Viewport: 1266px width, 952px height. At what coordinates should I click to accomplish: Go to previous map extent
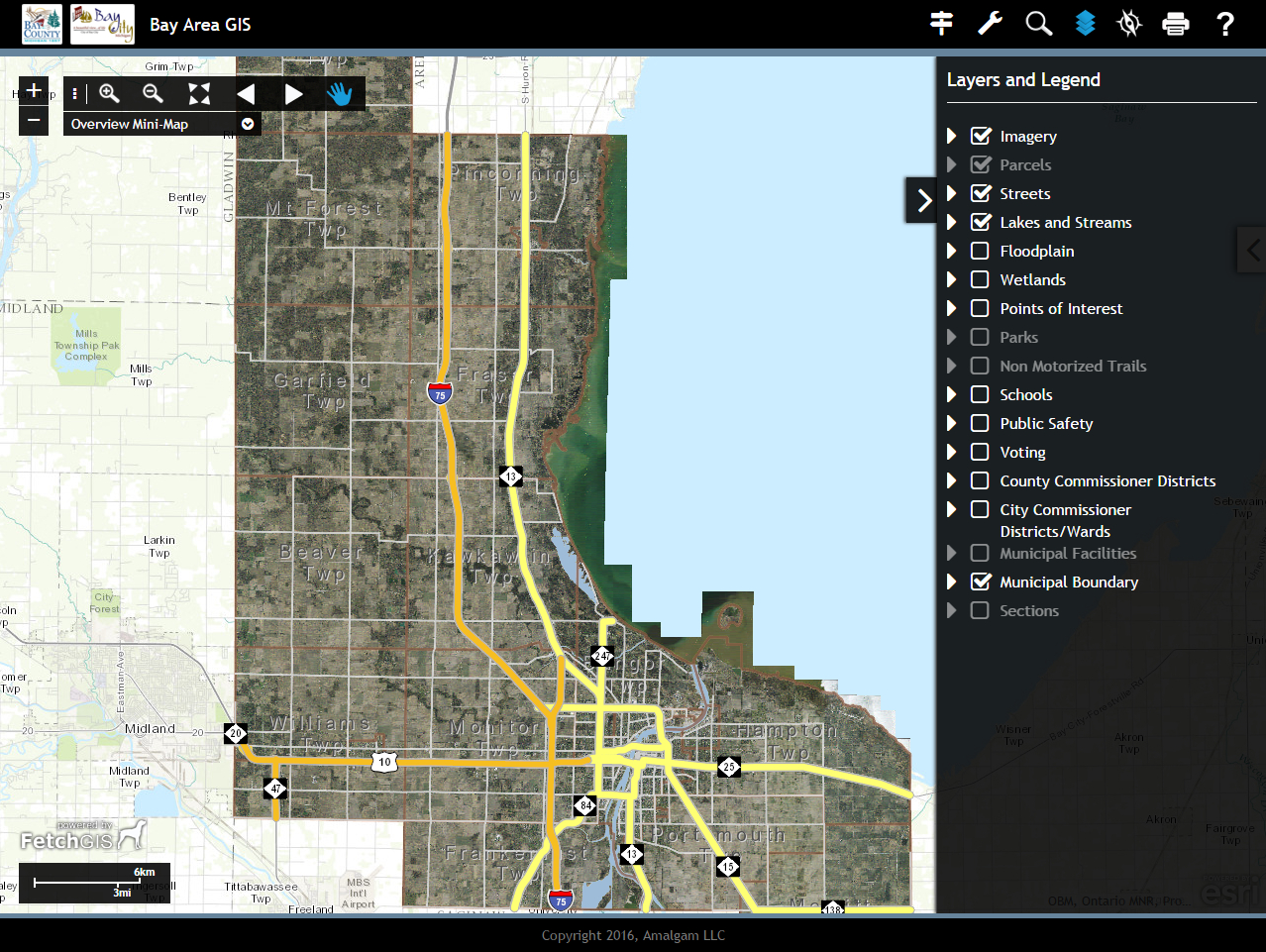[246, 94]
